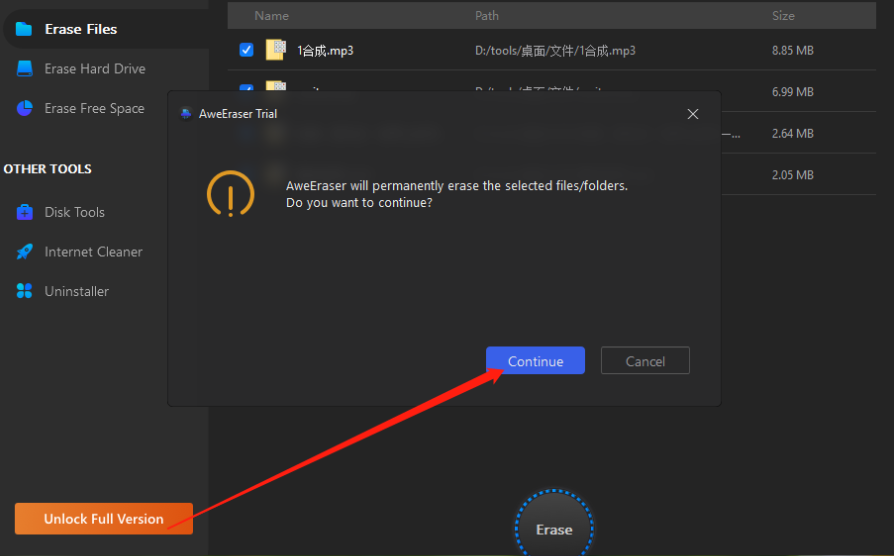Click the Erase Free Space pie icon

click(x=25, y=108)
